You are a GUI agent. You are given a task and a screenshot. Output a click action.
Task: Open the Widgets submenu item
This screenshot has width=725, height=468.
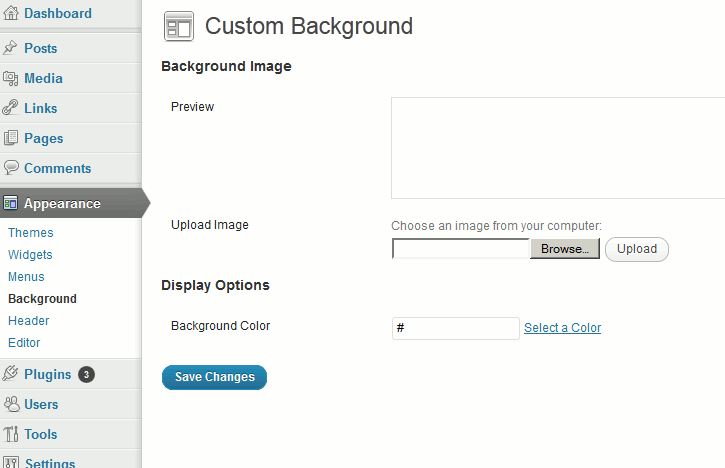pos(30,255)
